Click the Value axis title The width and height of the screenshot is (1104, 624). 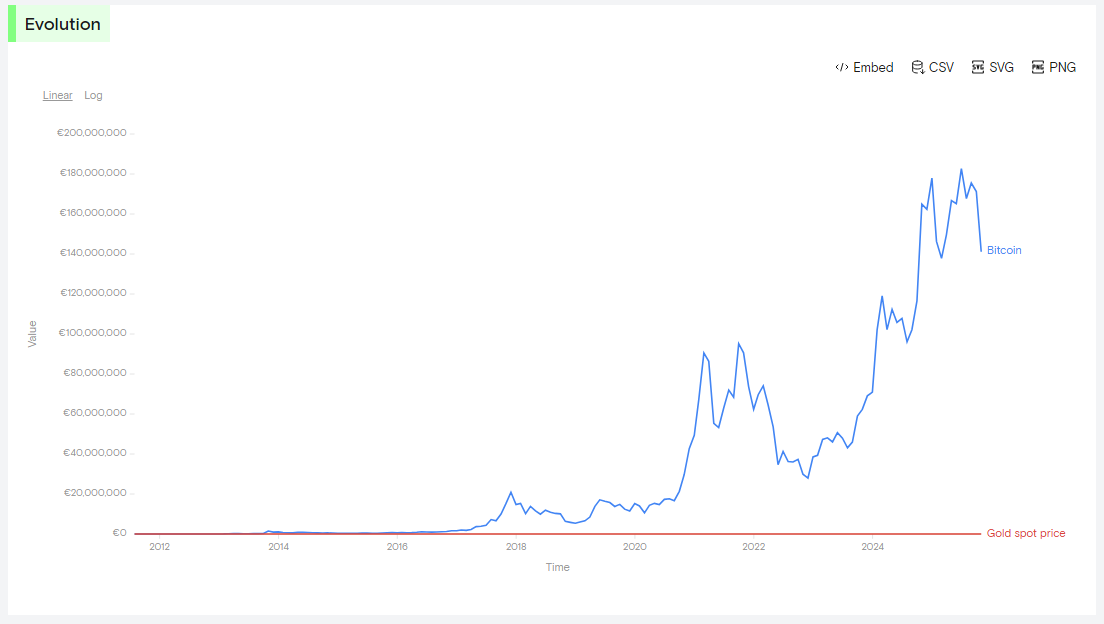point(32,333)
